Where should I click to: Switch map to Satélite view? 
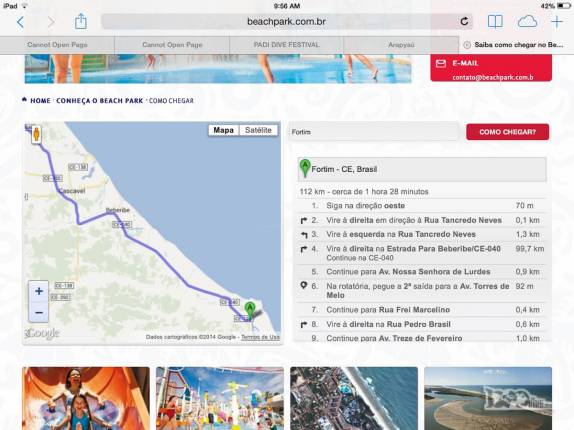[x=258, y=130]
